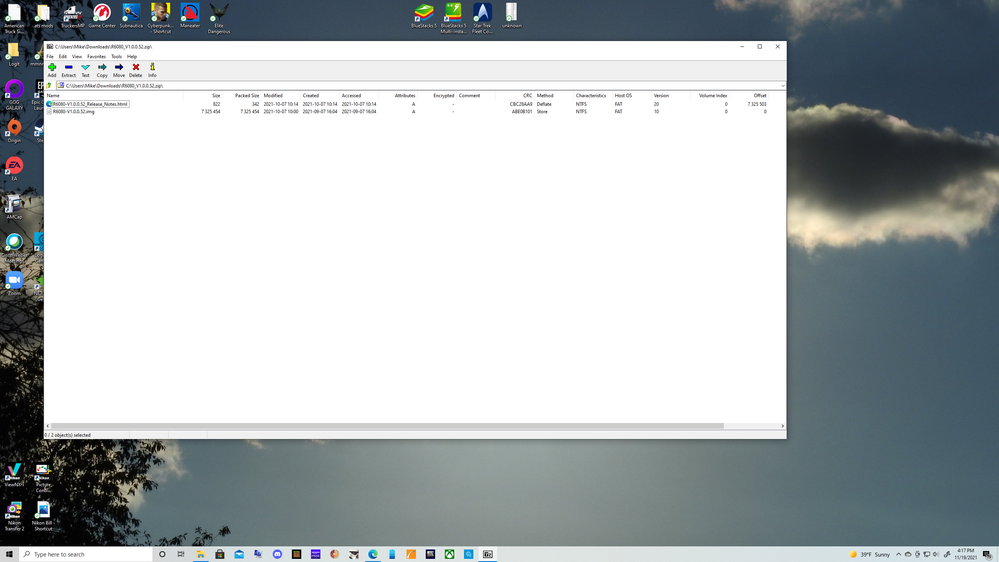Click the Extract toolbar icon
The width and height of the screenshot is (999, 562).
point(68,70)
